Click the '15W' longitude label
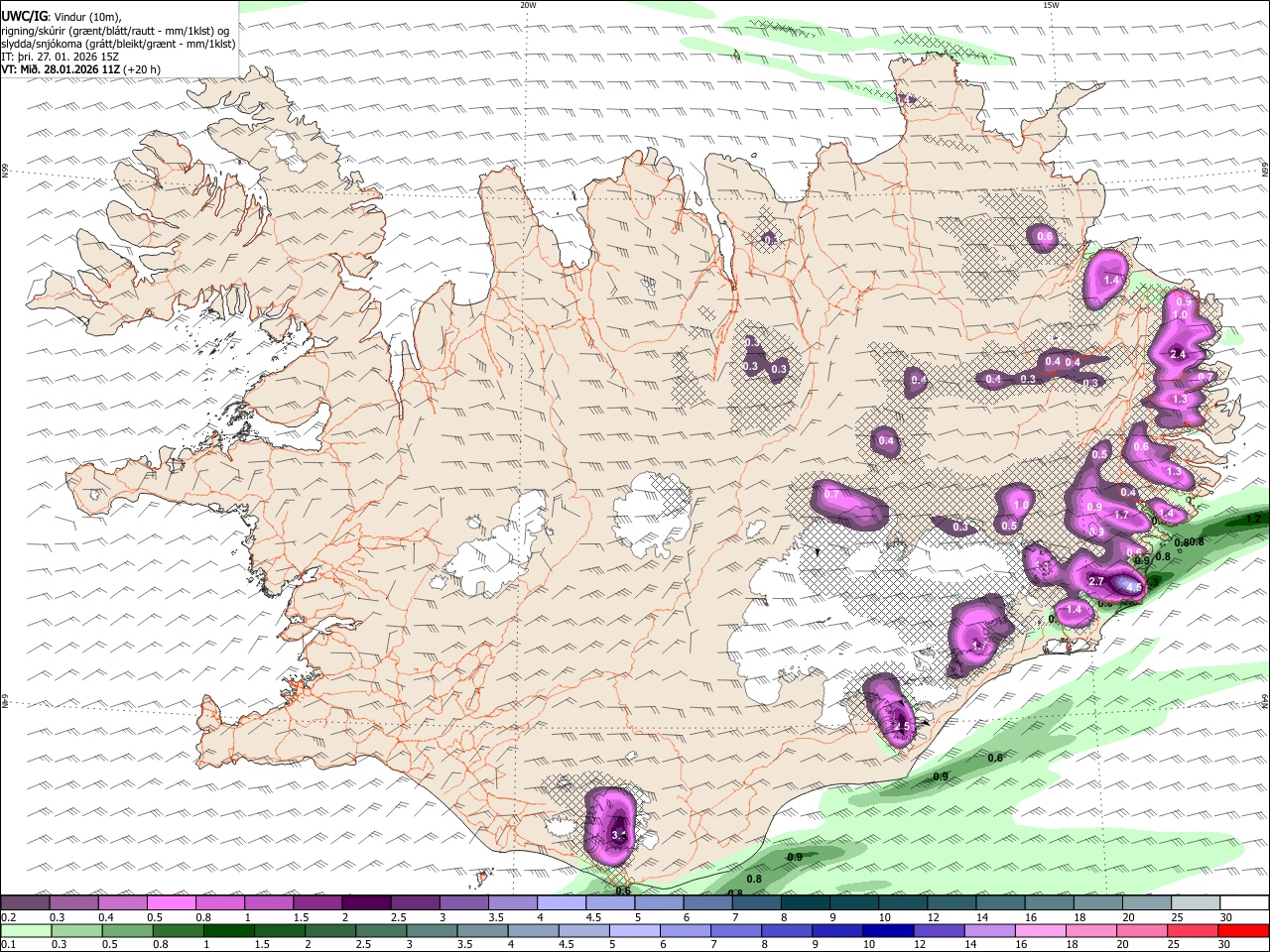The height and width of the screenshot is (952, 1270). [x=1051, y=5]
